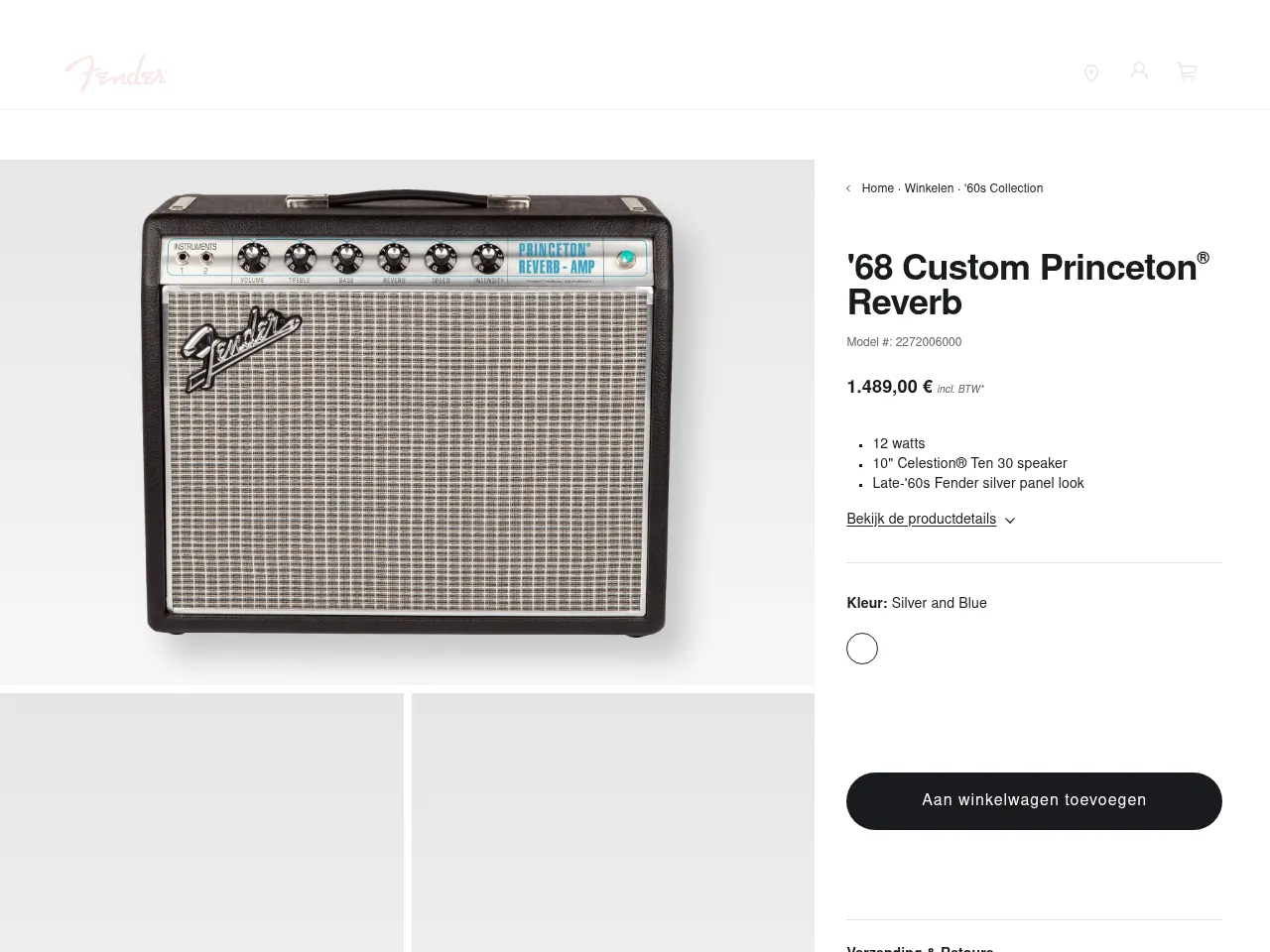Open the Winkelen breadcrumb item
Viewport: 1270px width, 952px height.
(929, 188)
